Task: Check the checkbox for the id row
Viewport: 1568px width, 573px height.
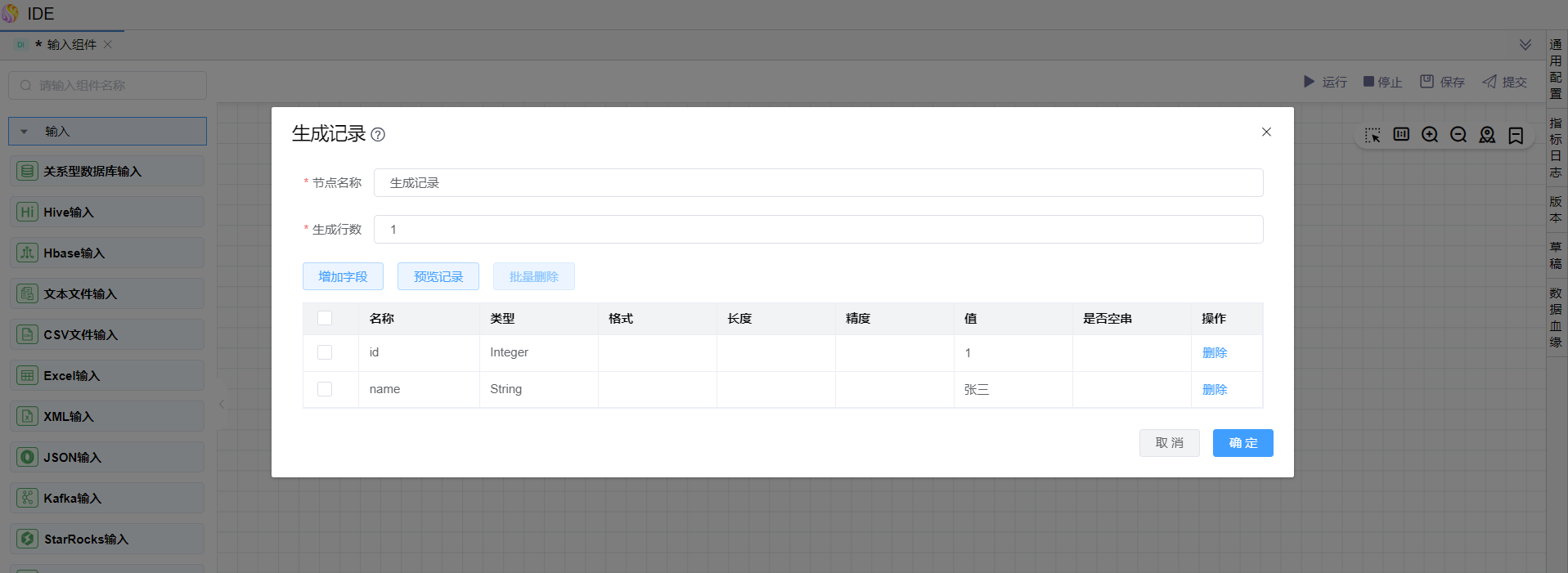Action: pyautogui.click(x=325, y=352)
